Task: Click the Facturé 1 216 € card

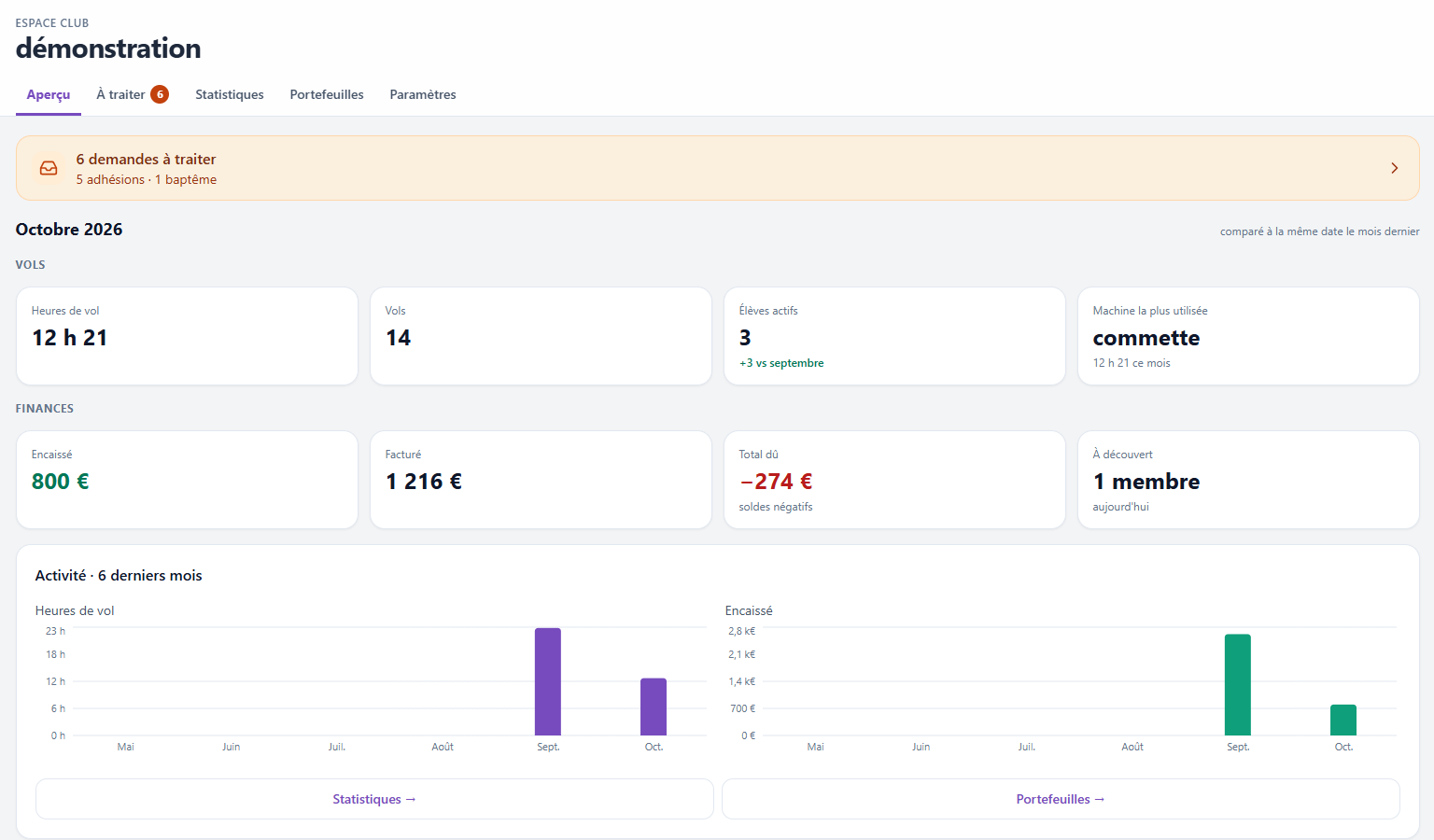Action: pos(541,480)
